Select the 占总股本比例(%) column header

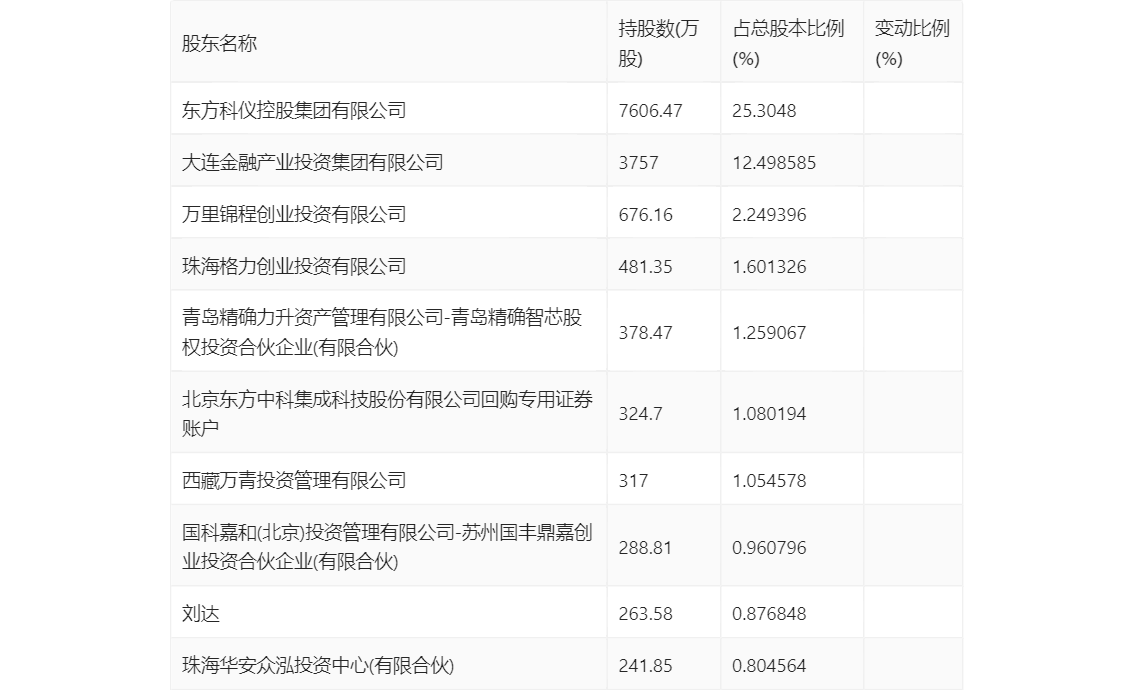788,43
